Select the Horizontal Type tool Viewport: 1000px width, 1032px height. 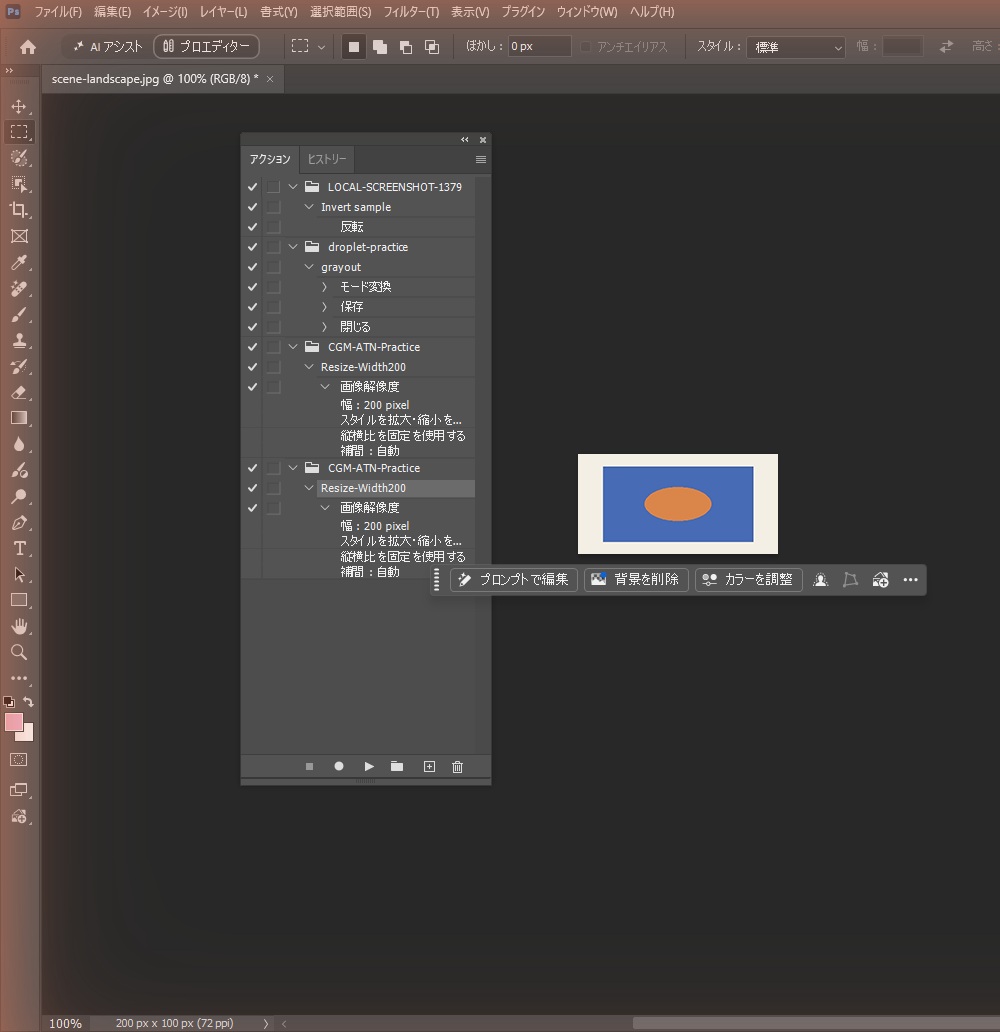(x=19, y=548)
